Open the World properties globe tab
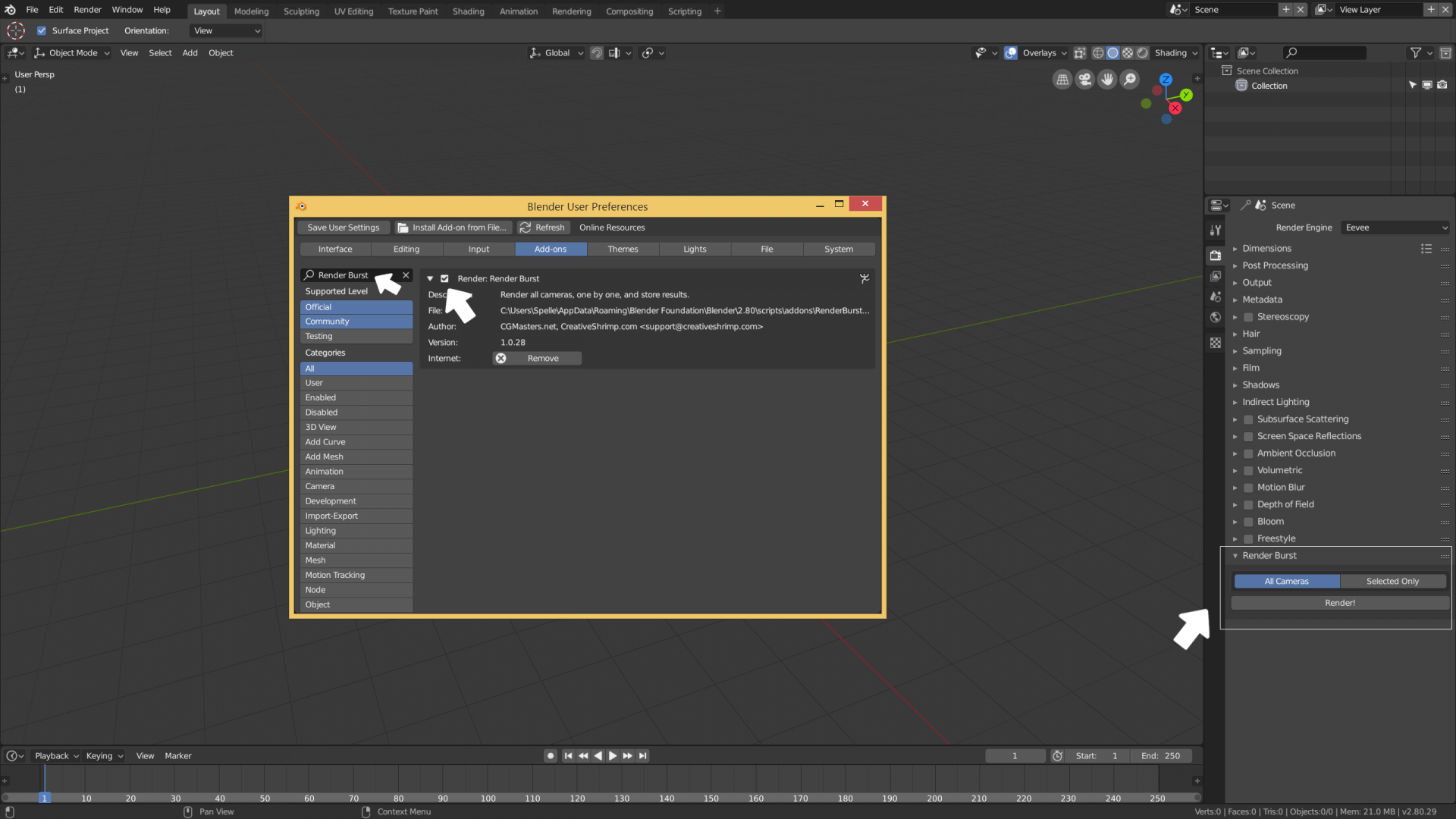This screenshot has width=1456, height=819. [x=1215, y=317]
